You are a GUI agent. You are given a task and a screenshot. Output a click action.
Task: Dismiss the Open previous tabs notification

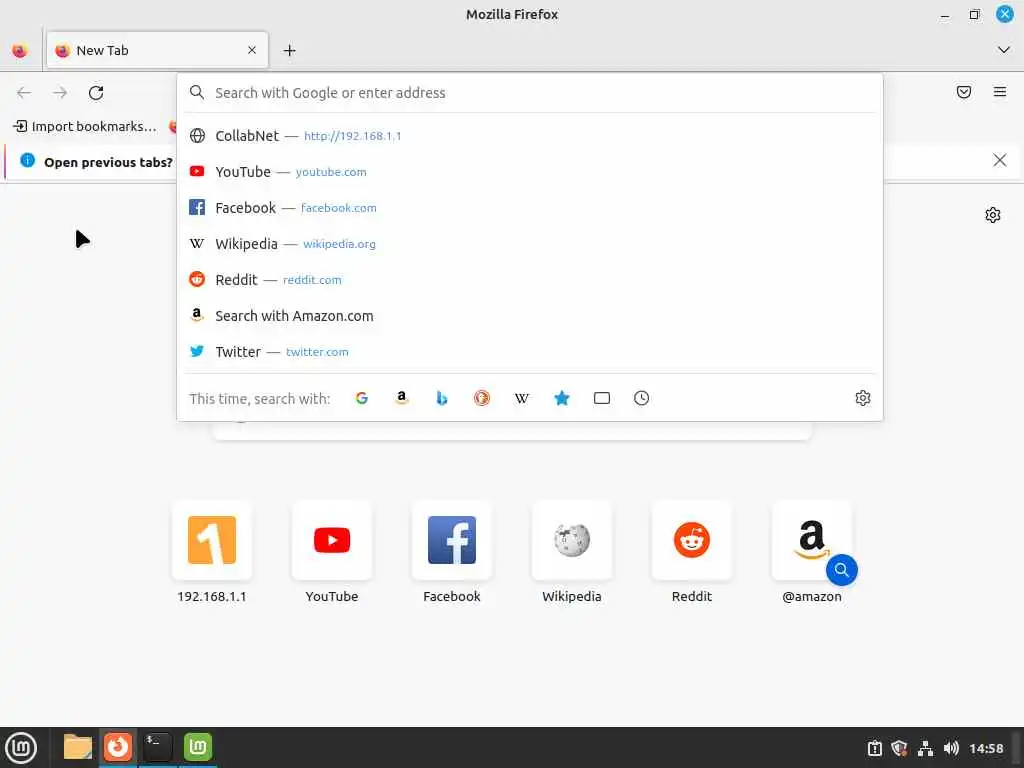[1000, 160]
